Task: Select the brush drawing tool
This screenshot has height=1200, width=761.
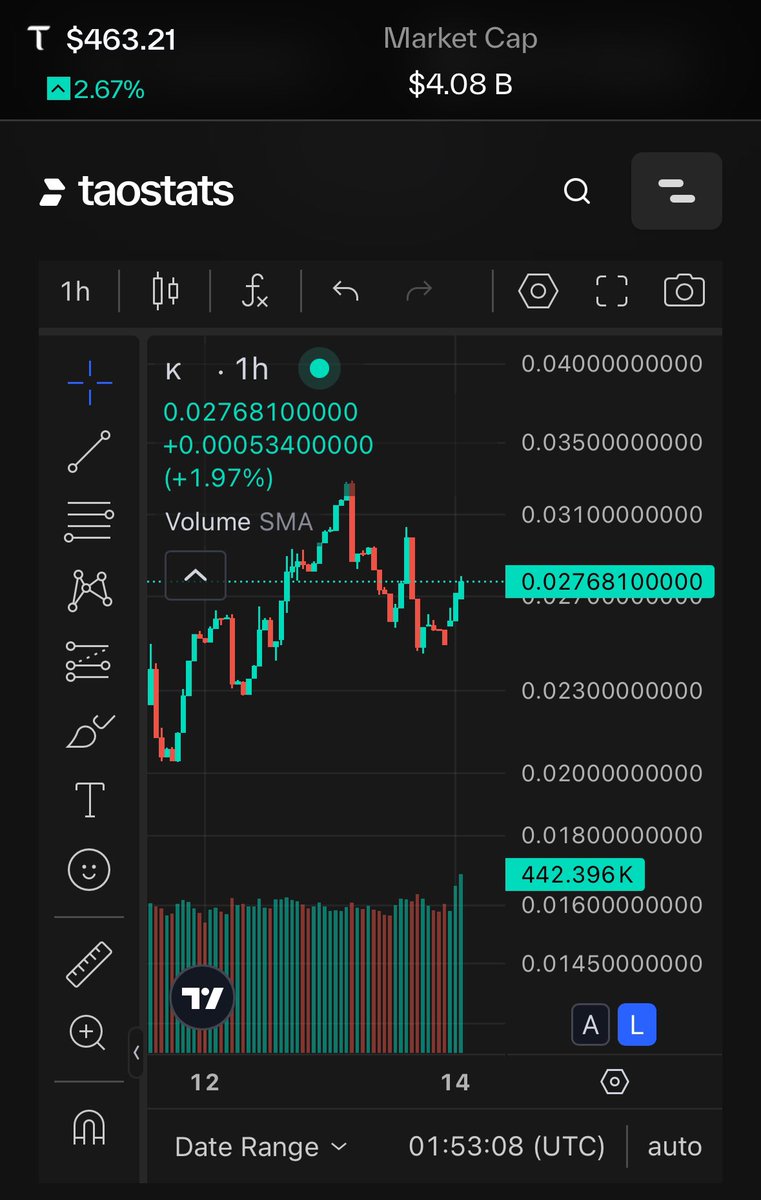Action: (x=90, y=732)
